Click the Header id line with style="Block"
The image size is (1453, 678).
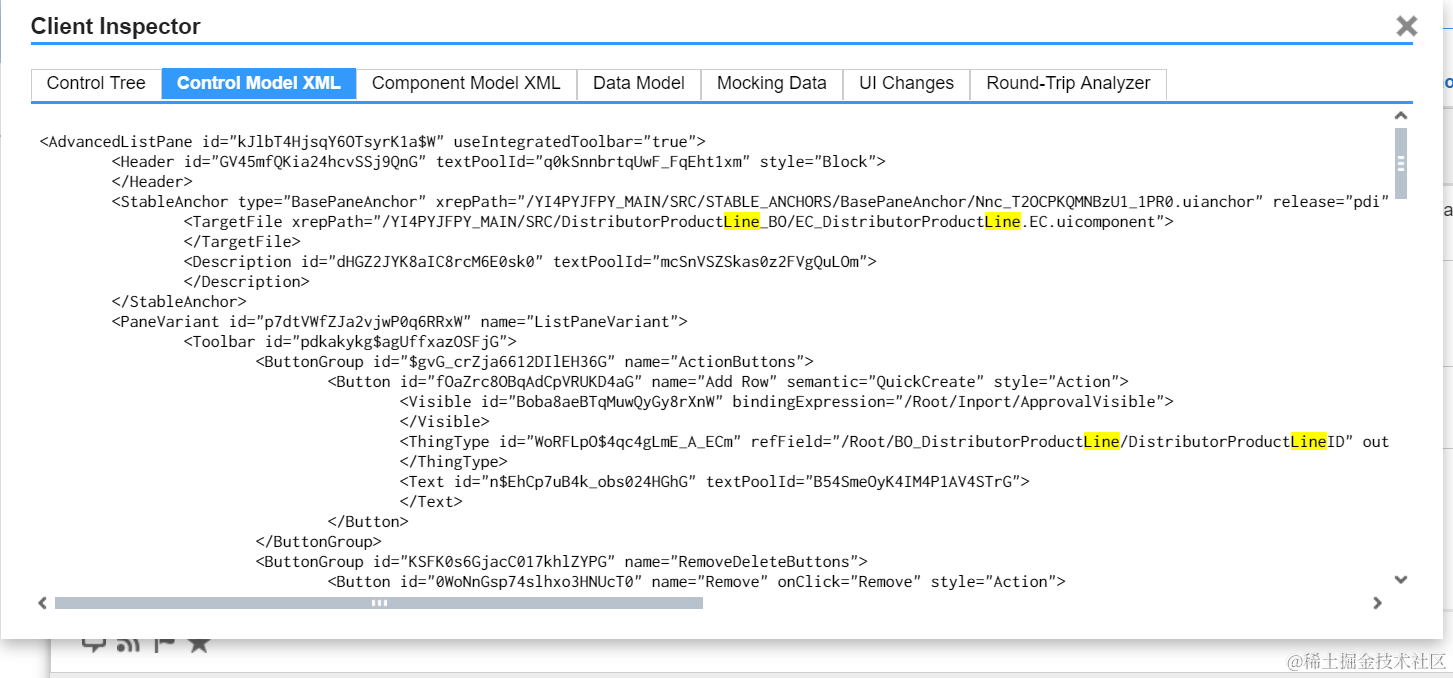[499, 162]
